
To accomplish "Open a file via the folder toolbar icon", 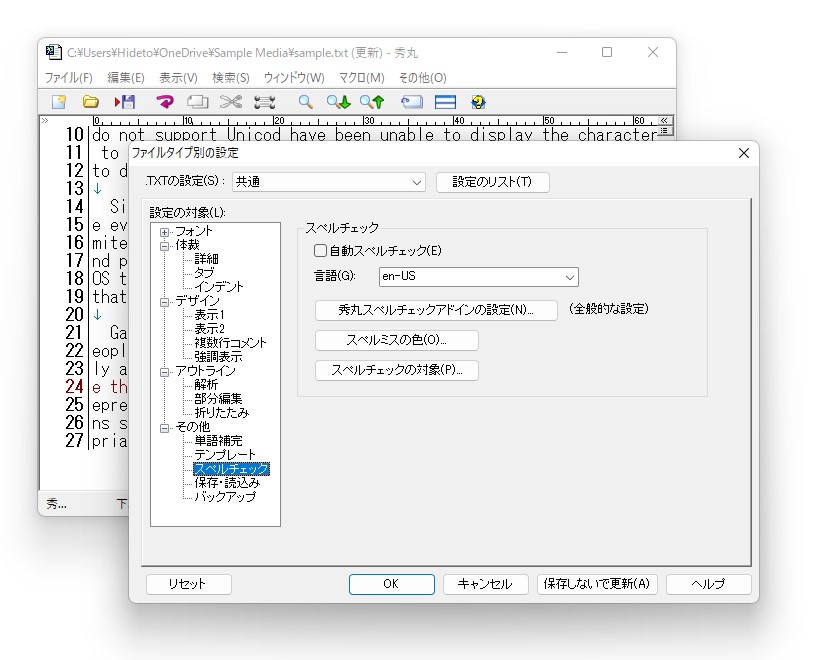I will coord(91,101).
